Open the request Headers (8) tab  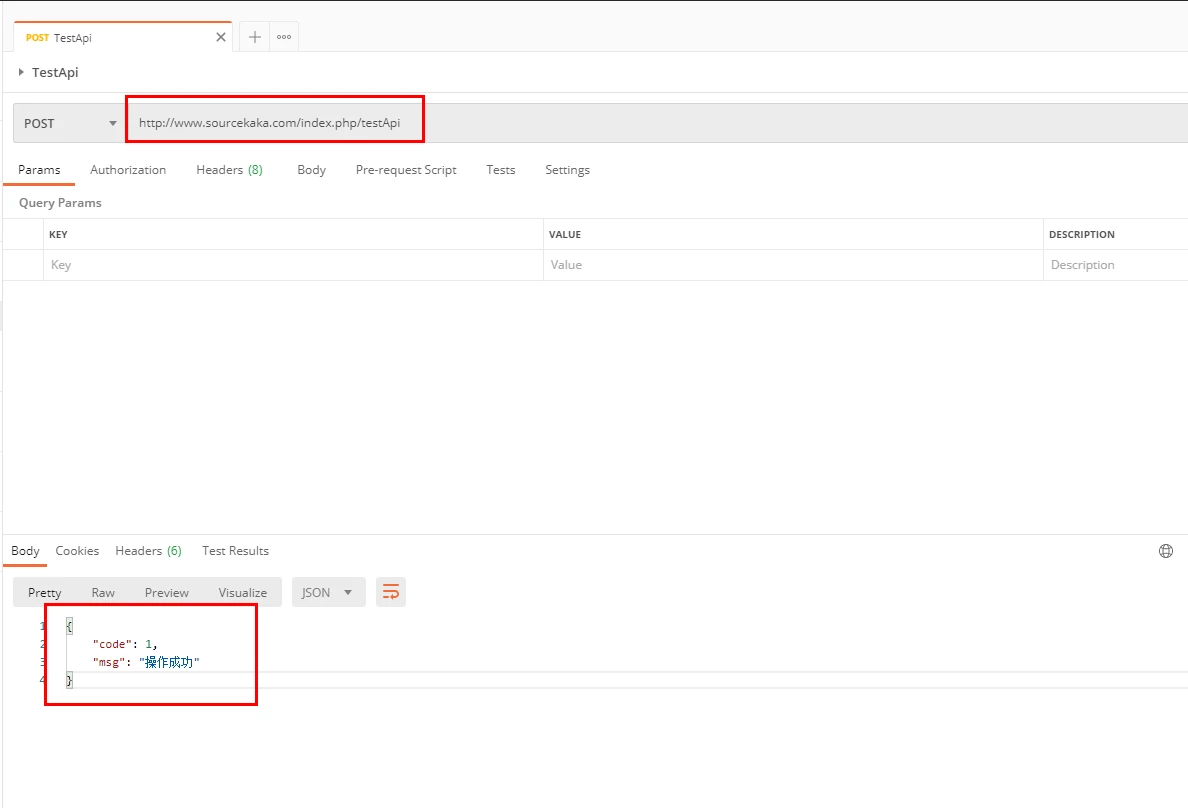click(229, 170)
